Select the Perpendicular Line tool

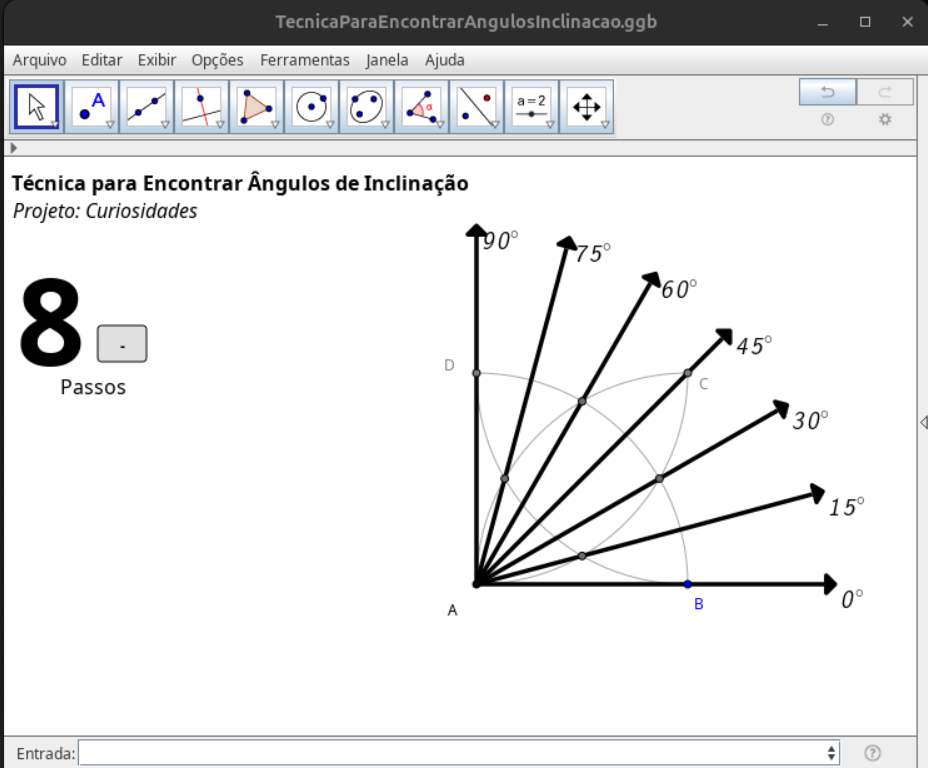(202, 106)
